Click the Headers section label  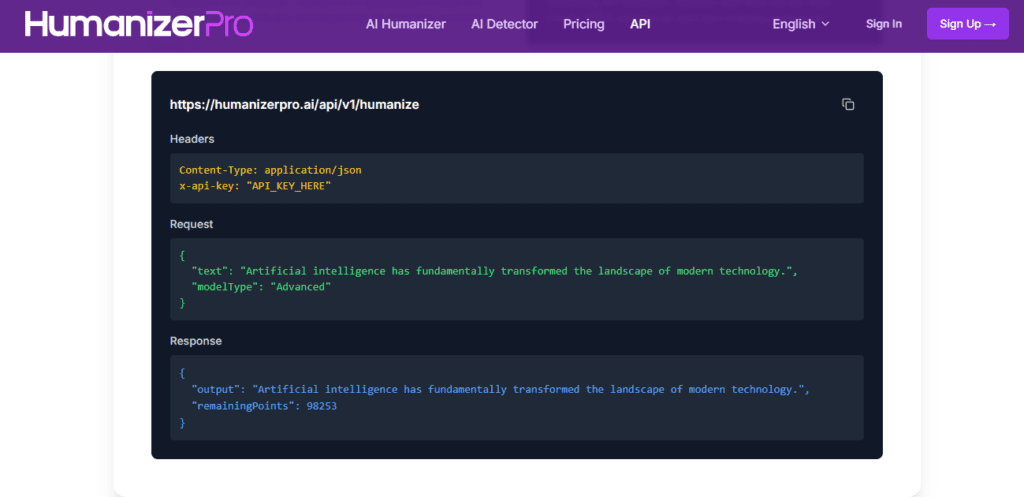[x=192, y=139]
